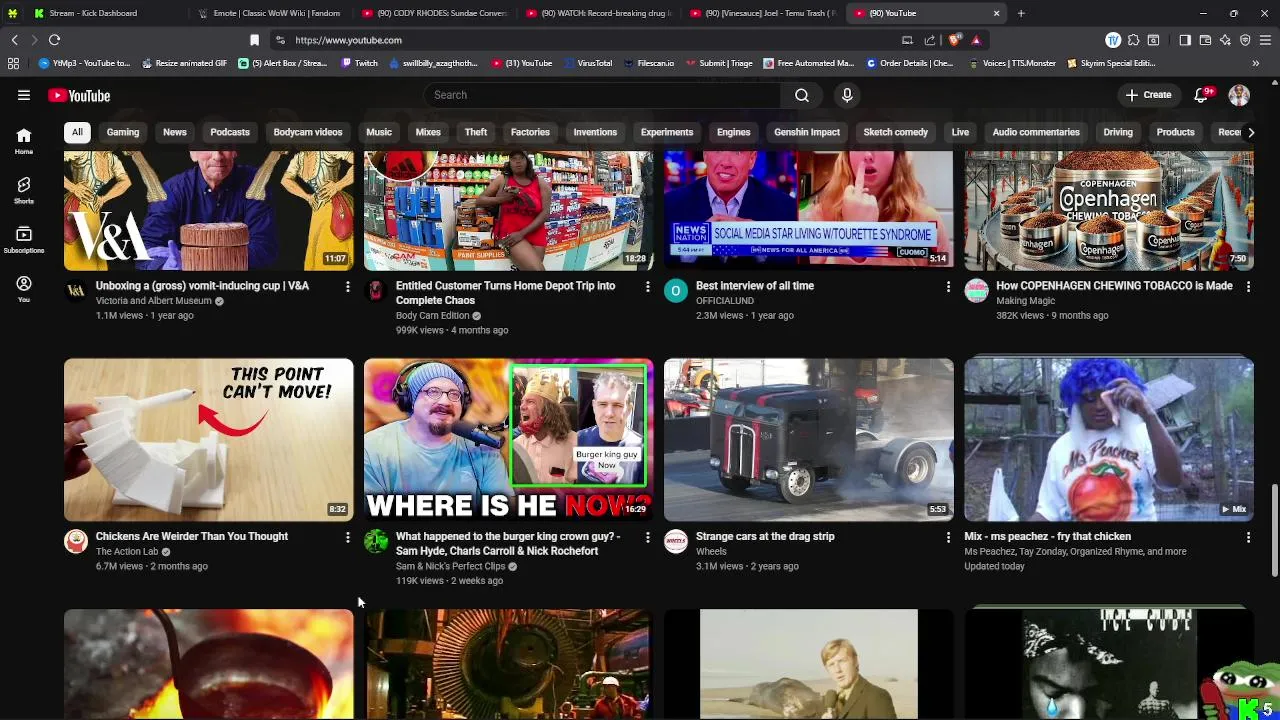Open Home in the left sidebar

click(24, 140)
